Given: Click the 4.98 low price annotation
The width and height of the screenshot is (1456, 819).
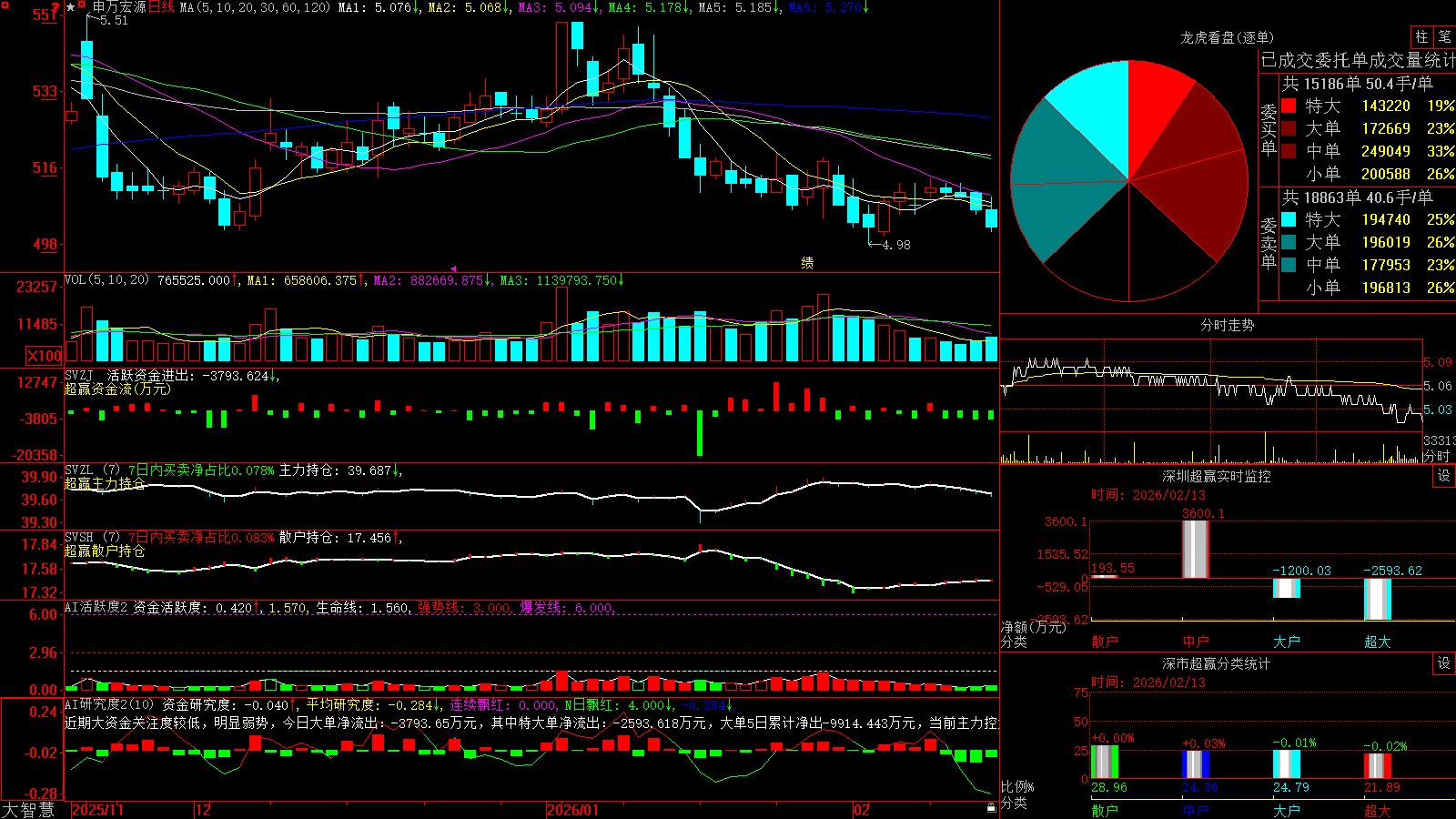Looking at the screenshot, I should 896,245.
